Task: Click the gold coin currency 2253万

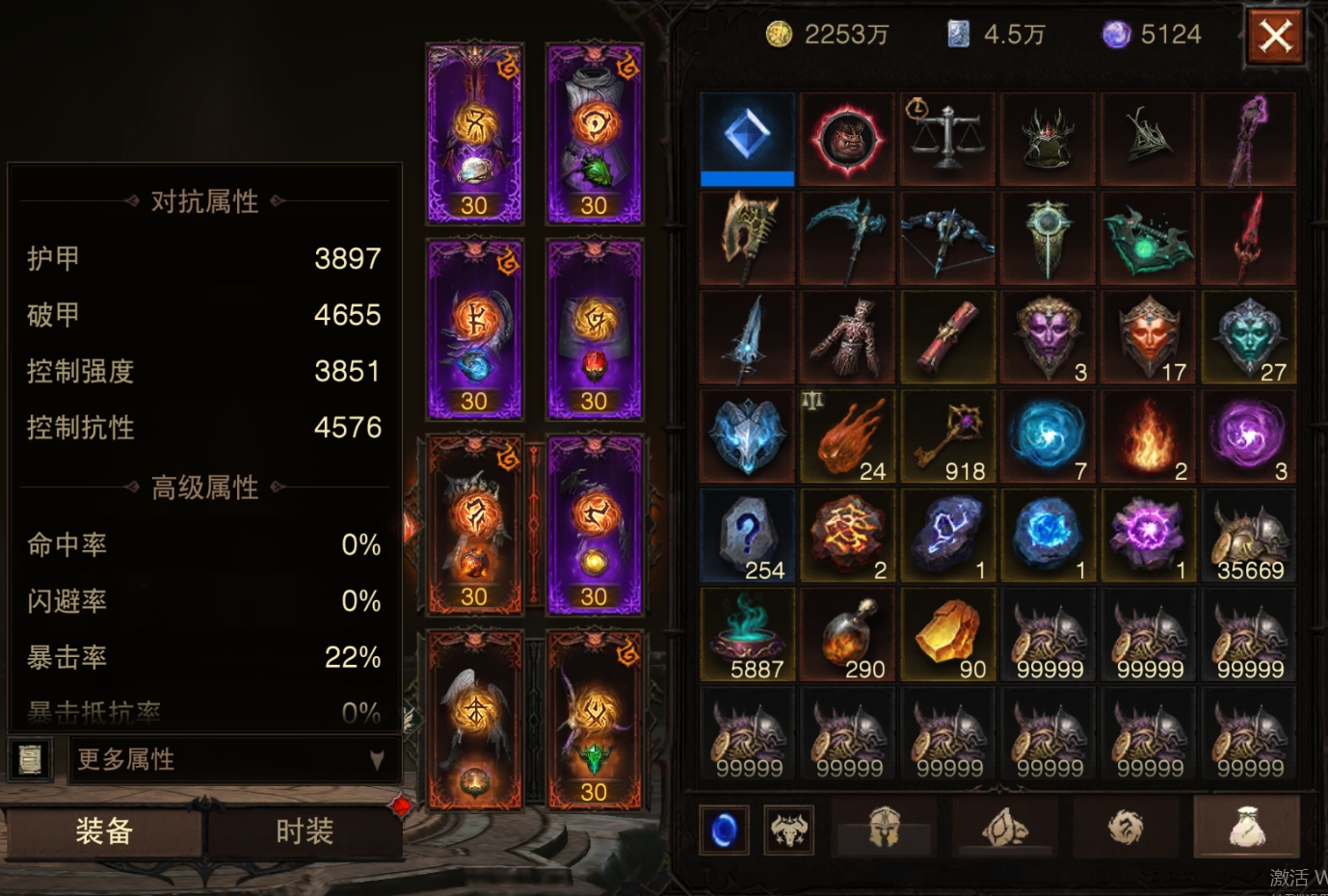Action: pos(827,35)
